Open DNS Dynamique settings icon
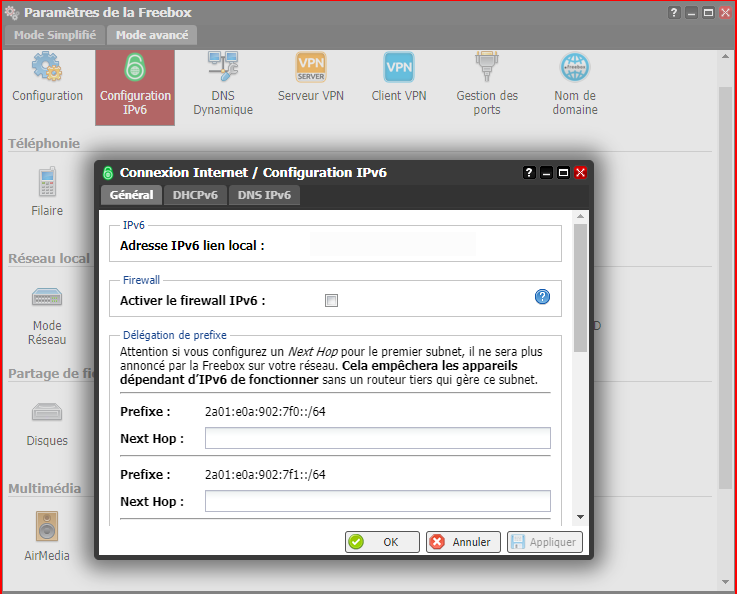Viewport: 737px width, 594px height. tap(223, 67)
